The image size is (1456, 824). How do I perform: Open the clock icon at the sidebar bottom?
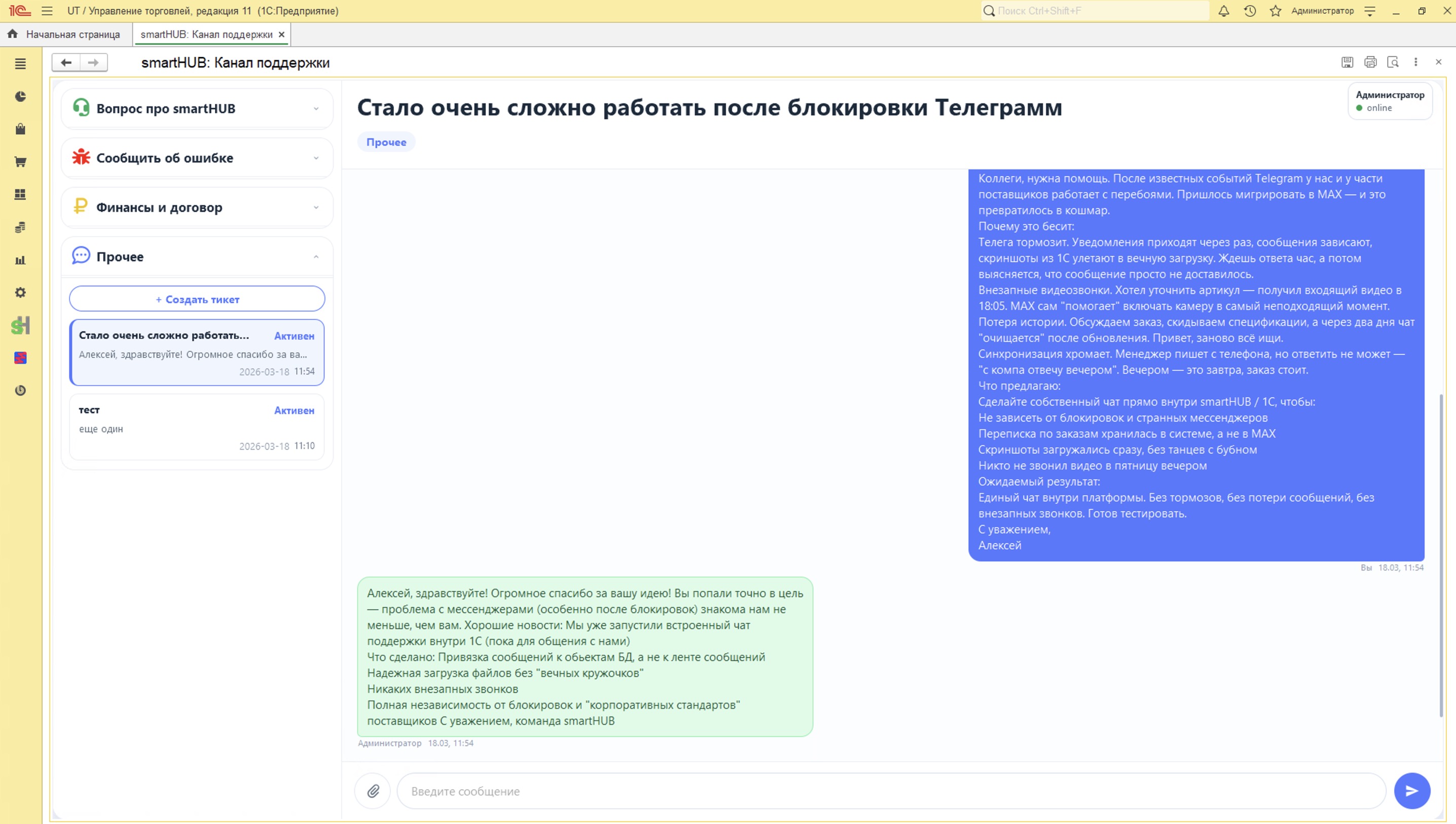pos(20,391)
